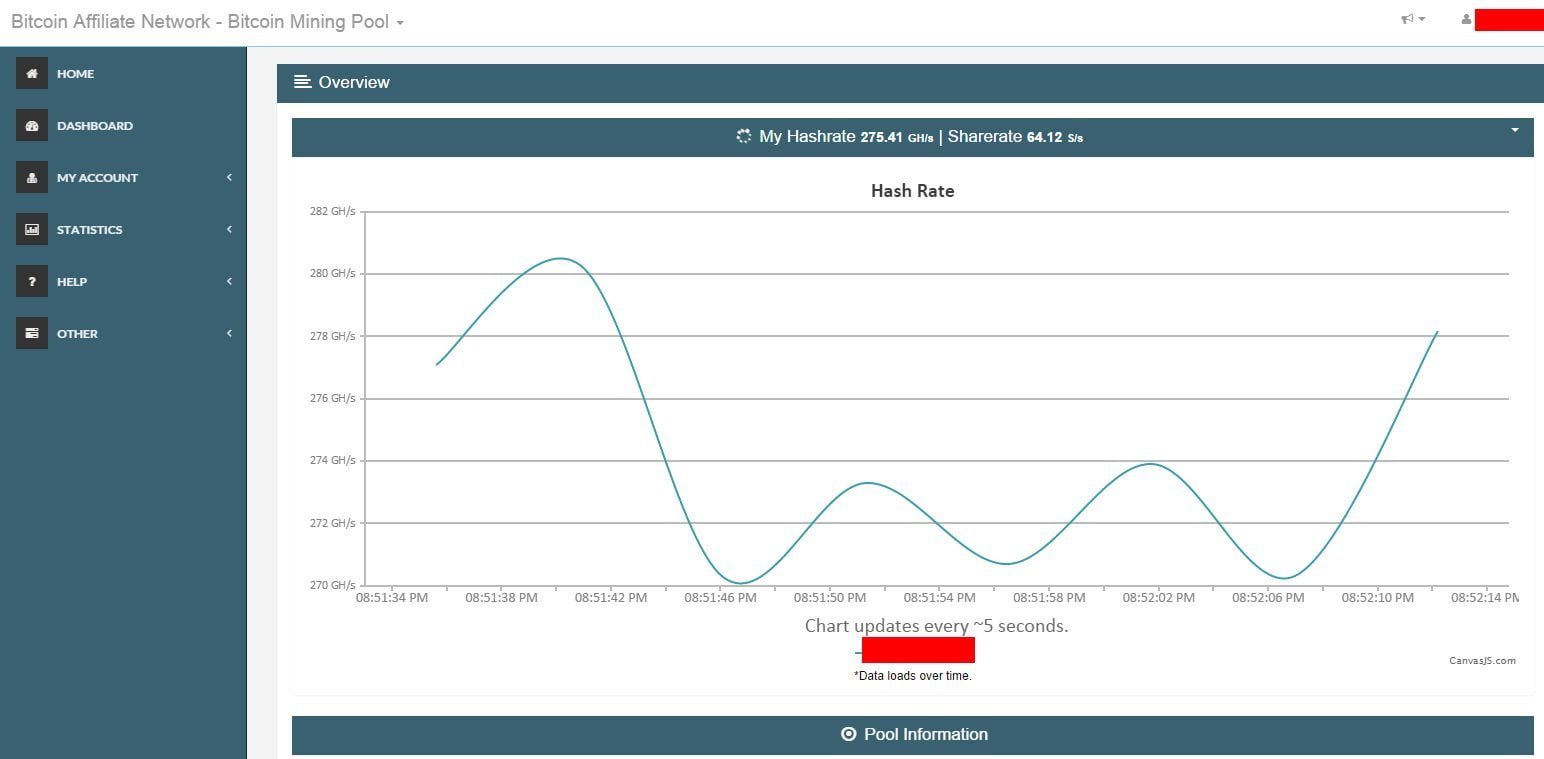
Task: Expand the My Account submenu arrow
Action: 229,177
